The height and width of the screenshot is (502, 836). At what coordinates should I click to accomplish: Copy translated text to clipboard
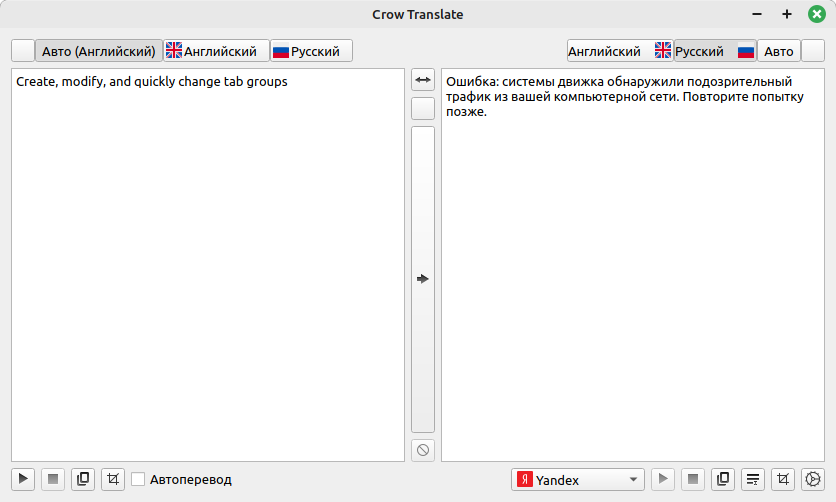723,480
